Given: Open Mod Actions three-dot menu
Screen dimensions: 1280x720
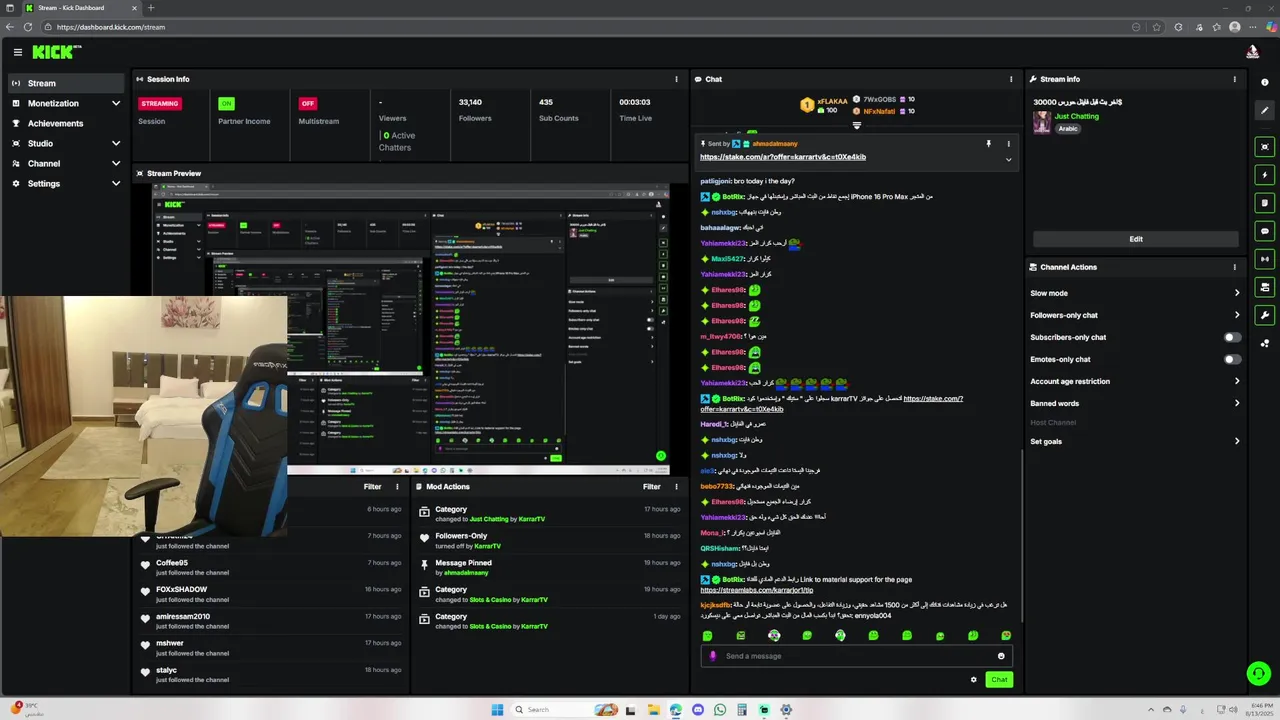Looking at the screenshot, I should pos(676,487).
